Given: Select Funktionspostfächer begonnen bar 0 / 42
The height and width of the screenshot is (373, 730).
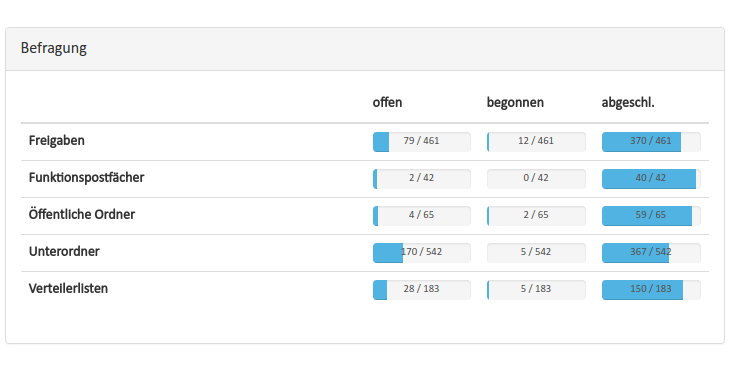Looking at the screenshot, I should pos(536,179).
